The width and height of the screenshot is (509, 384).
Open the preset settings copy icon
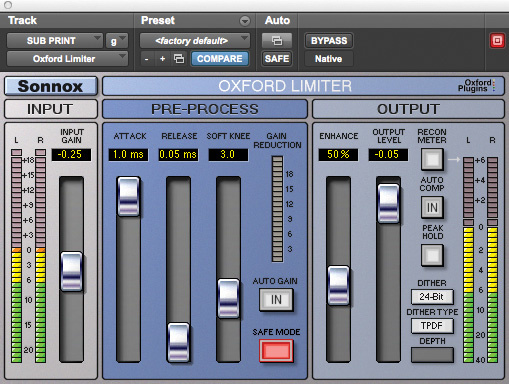(x=179, y=59)
